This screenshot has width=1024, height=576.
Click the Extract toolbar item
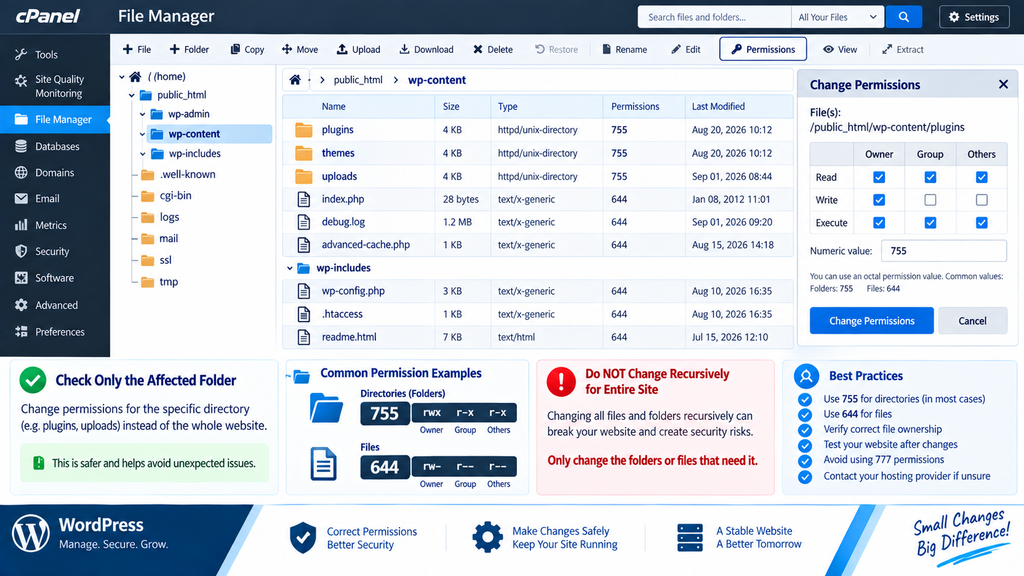point(903,49)
